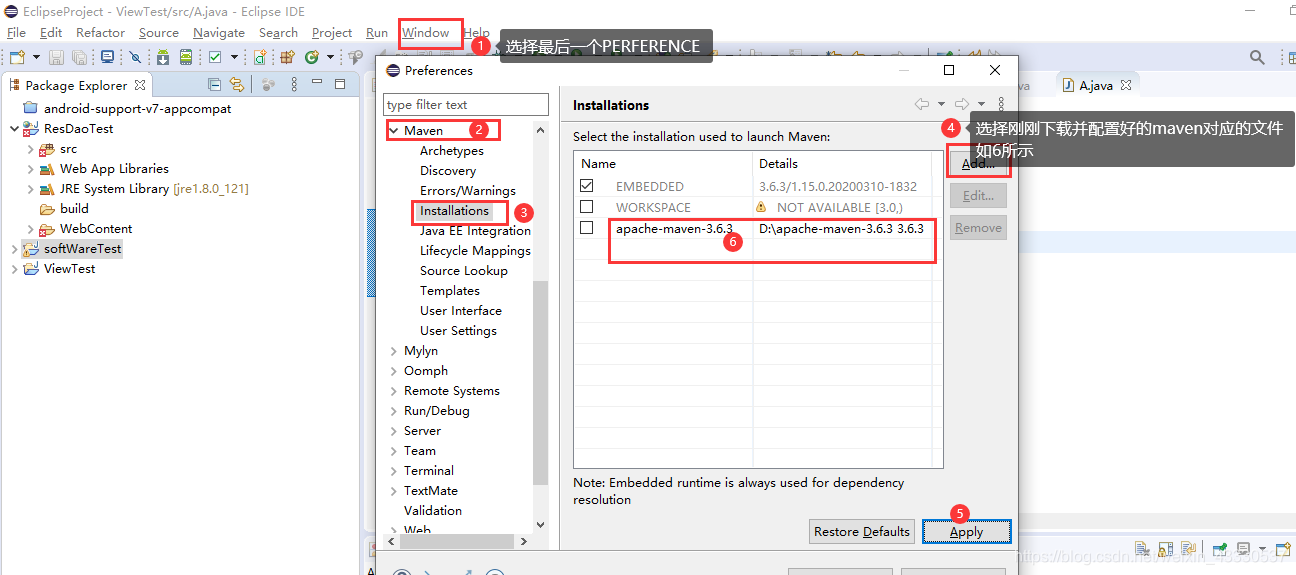Click the checkmark task toolbar icon
The height and width of the screenshot is (575, 1296).
point(215,58)
